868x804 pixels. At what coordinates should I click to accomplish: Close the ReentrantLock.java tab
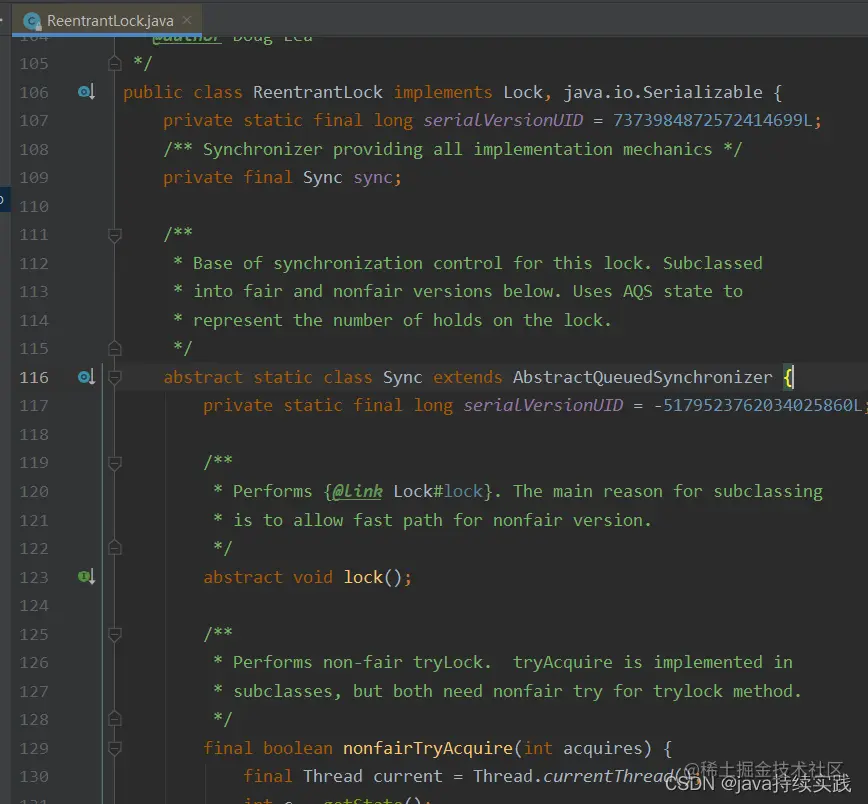pyautogui.click(x=187, y=20)
